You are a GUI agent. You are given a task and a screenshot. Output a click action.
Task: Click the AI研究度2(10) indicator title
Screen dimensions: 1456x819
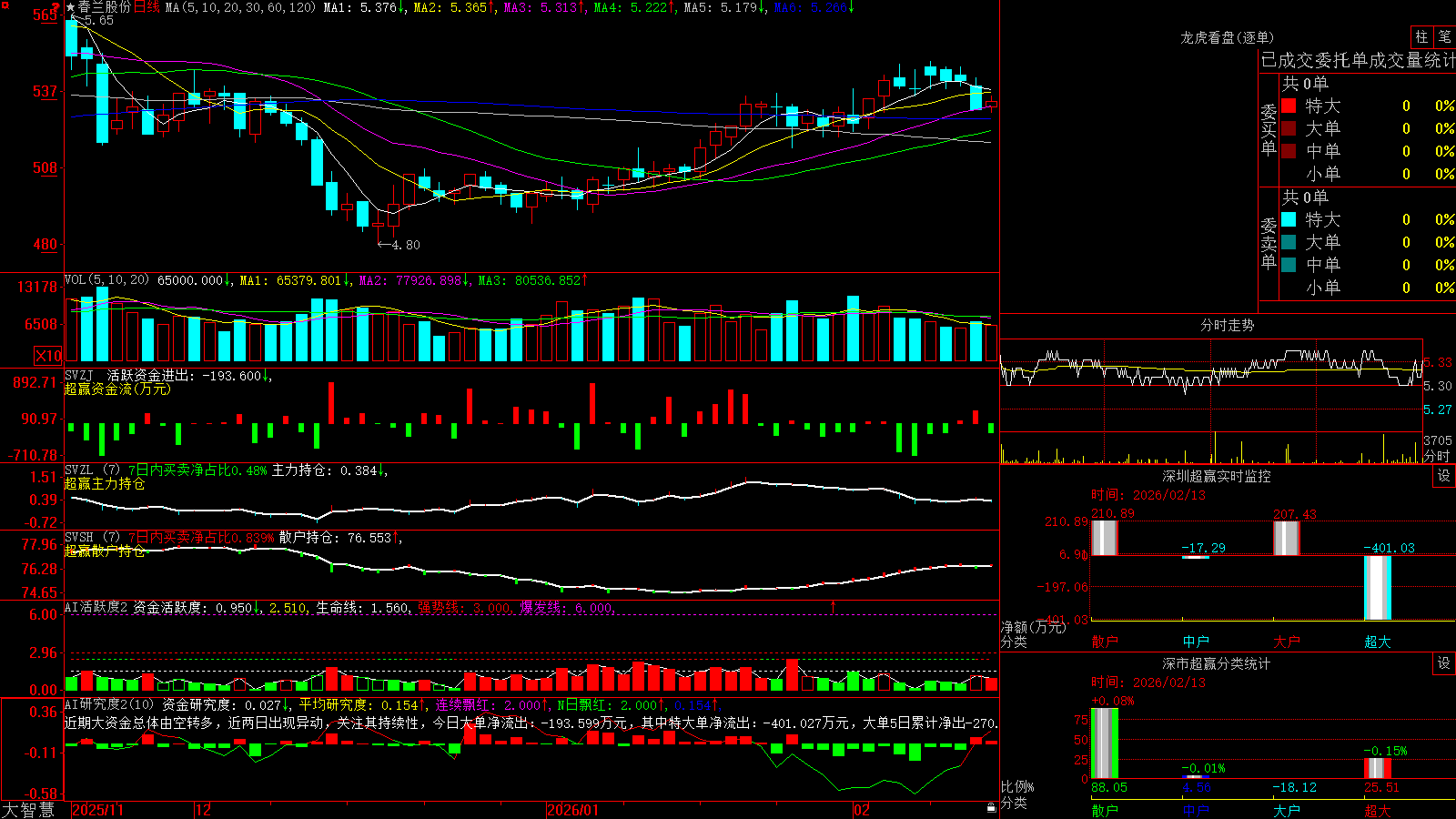(x=109, y=704)
